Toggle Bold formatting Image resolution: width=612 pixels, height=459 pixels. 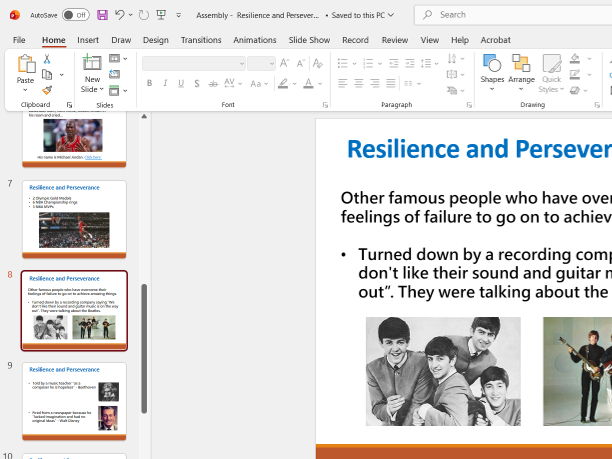coord(149,83)
